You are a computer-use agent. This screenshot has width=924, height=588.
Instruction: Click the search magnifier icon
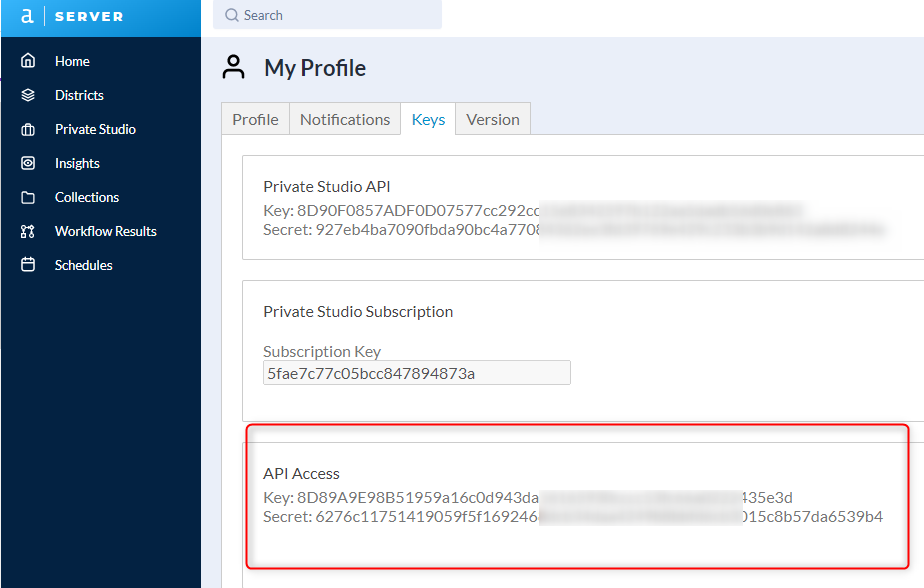pyautogui.click(x=232, y=15)
